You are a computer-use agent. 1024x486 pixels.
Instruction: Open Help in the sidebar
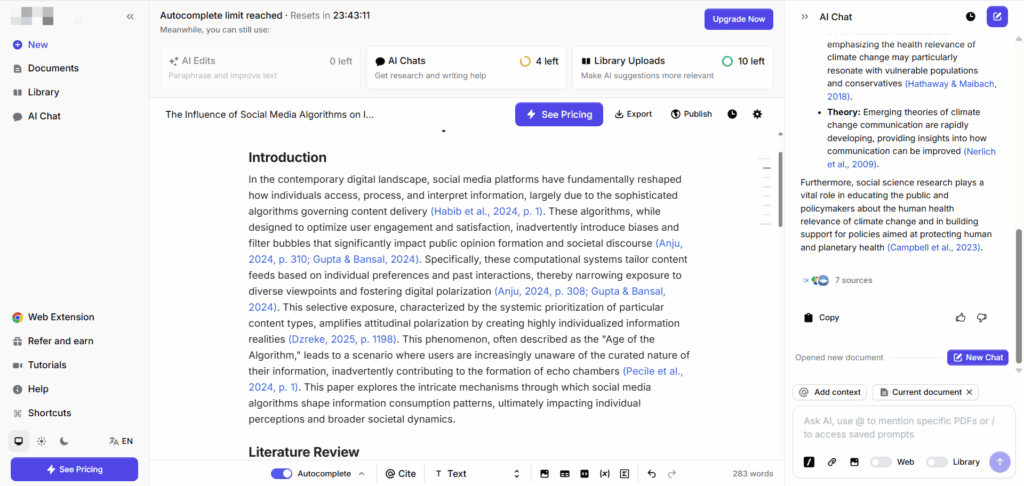point(31,389)
